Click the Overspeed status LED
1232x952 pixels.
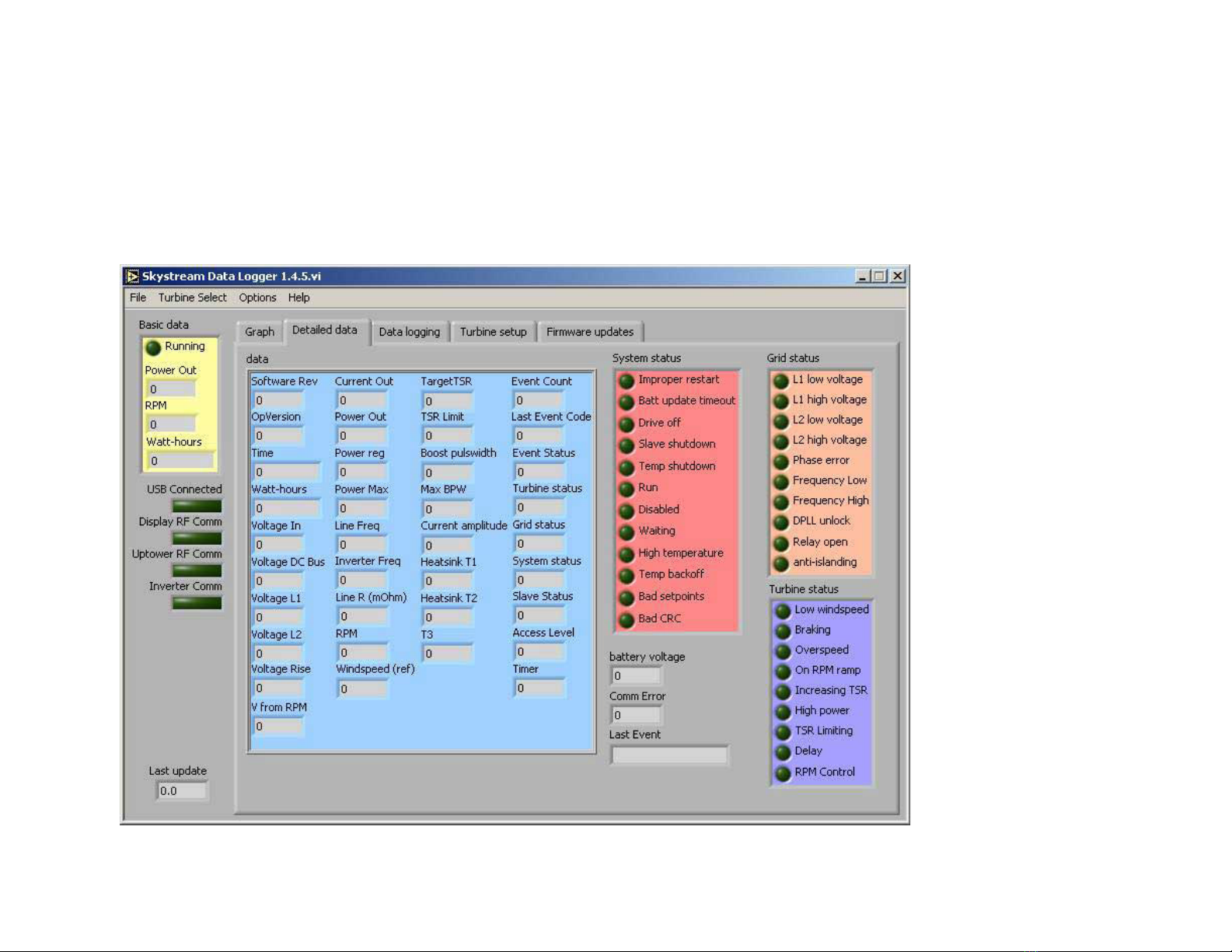783,651
